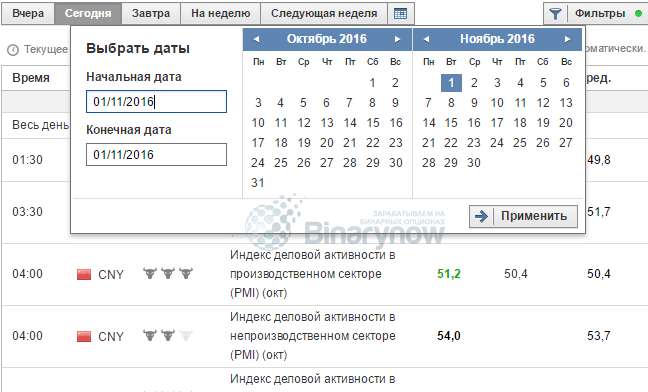648x392 pixels.
Task: Switch to the Вчера tab
Action: click(x=28, y=14)
